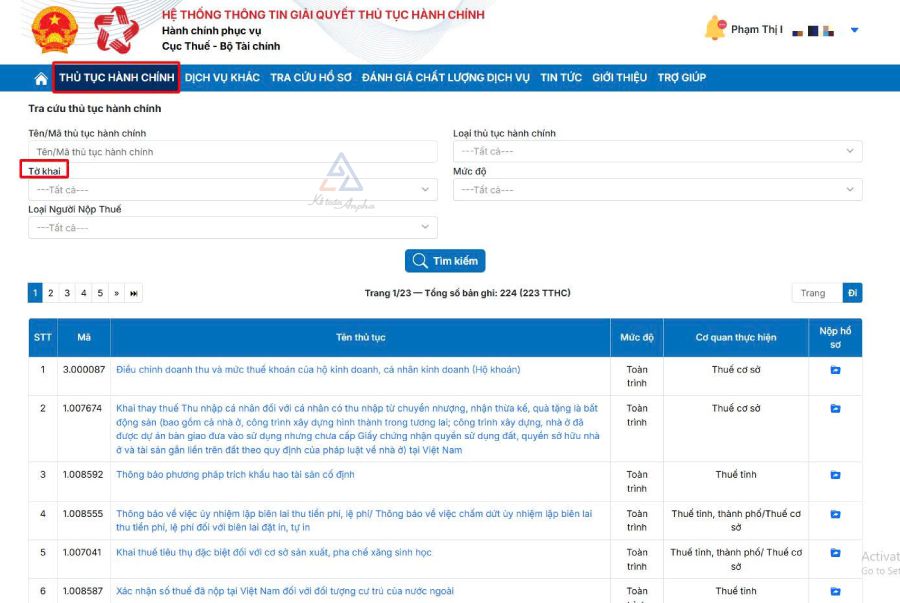Jump to last page in pagination
Image resolution: width=900 pixels, height=603 pixels.
134,293
